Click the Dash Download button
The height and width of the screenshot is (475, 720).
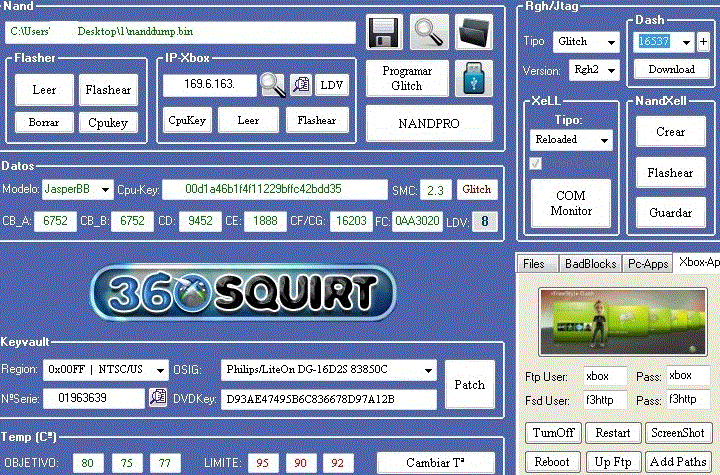pyautogui.click(x=671, y=69)
